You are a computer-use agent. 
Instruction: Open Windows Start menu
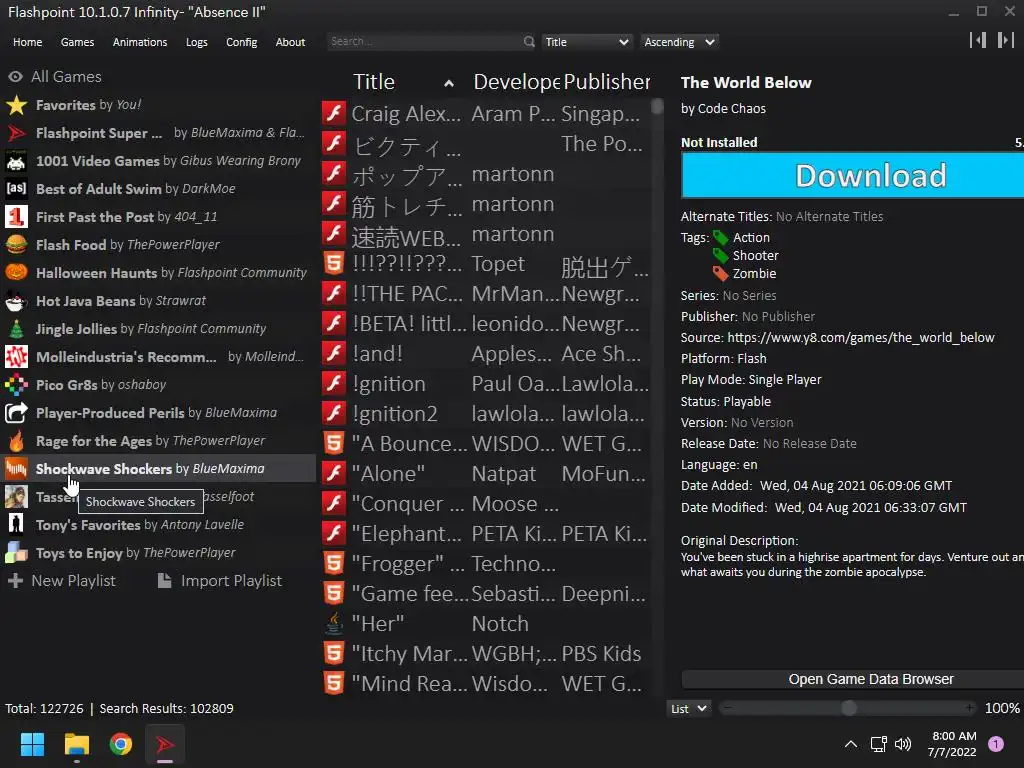click(x=32, y=744)
